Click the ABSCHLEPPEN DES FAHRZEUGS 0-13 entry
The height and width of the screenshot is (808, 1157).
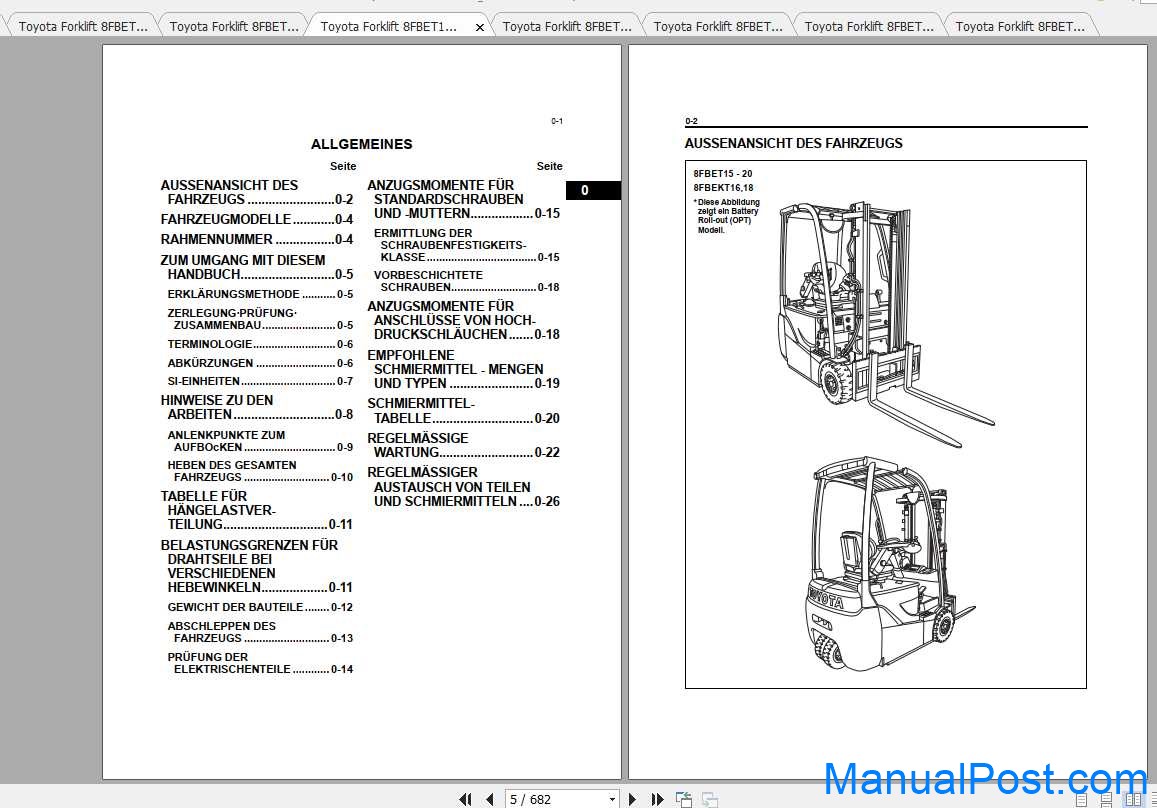coord(260,632)
